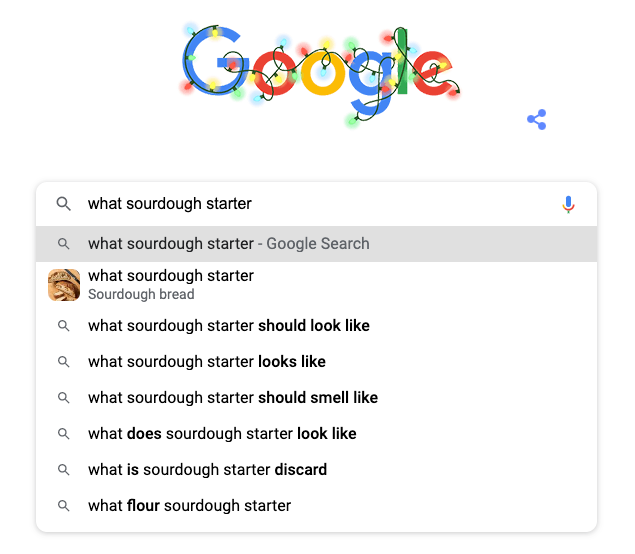Select 'what sourdough starter - Google Search' suggestion
Screen dimensions: 635x554
[228, 244]
